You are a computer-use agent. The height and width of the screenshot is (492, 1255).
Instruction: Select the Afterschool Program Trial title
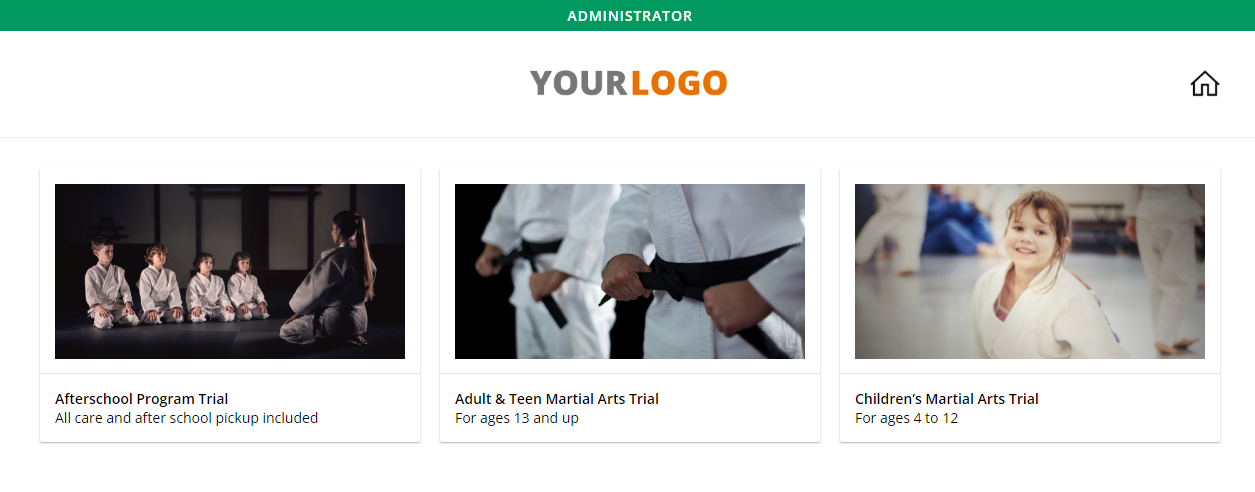[142, 399]
